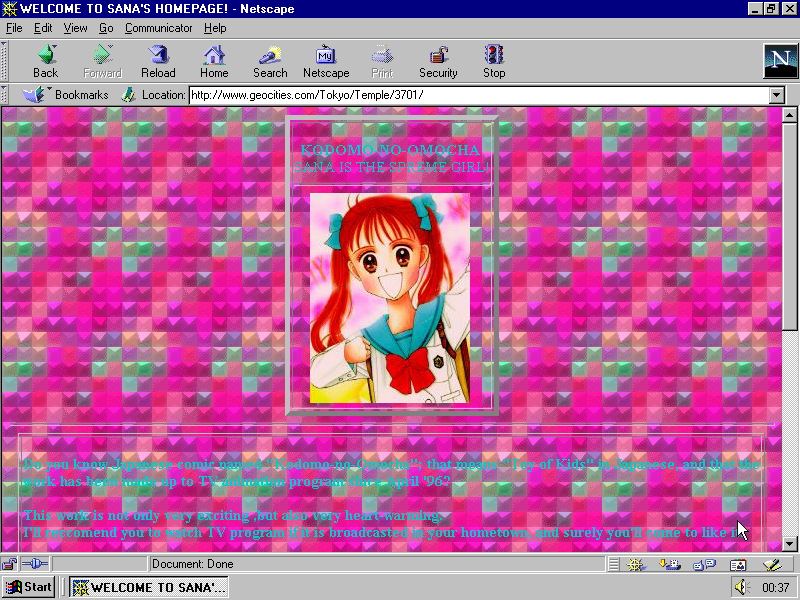The width and height of the screenshot is (800, 600).
Task: Click the greyed-out Print toolbar button
Action: [x=382, y=61]
